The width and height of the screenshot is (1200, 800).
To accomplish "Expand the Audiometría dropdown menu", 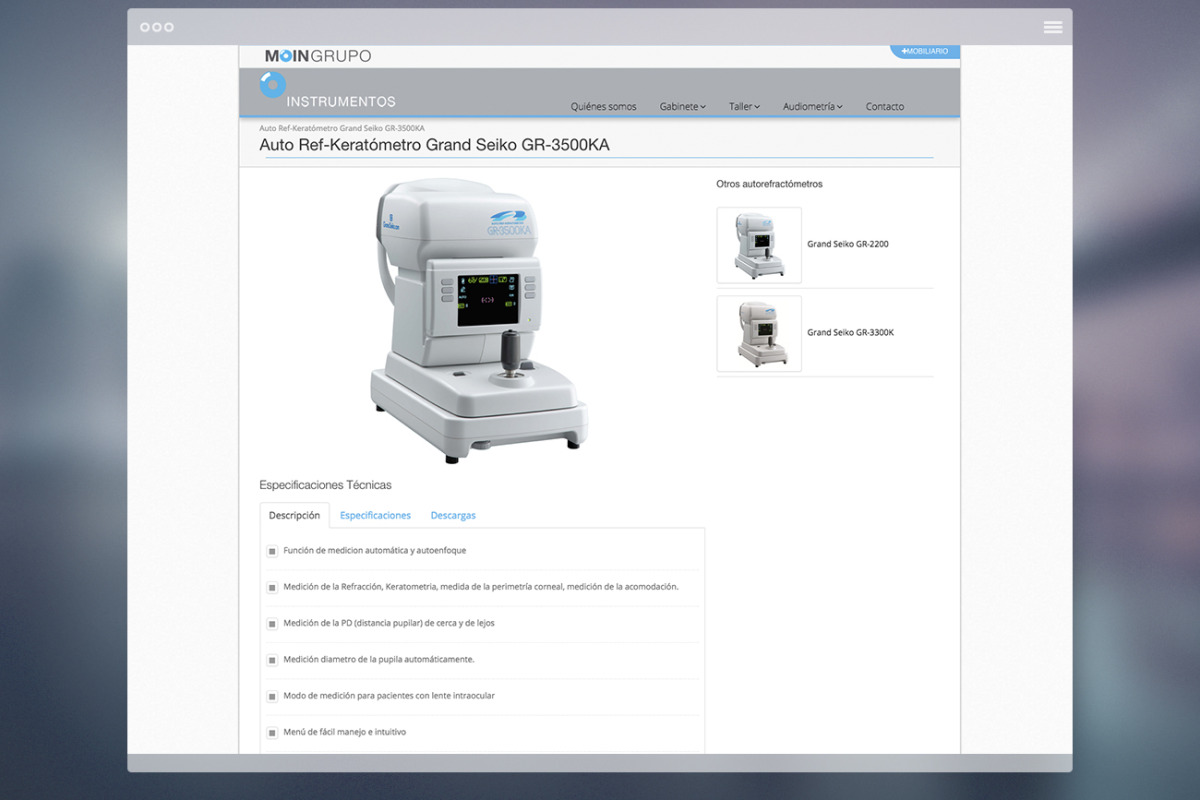I will pyautogui.click(x=812, y=106).
